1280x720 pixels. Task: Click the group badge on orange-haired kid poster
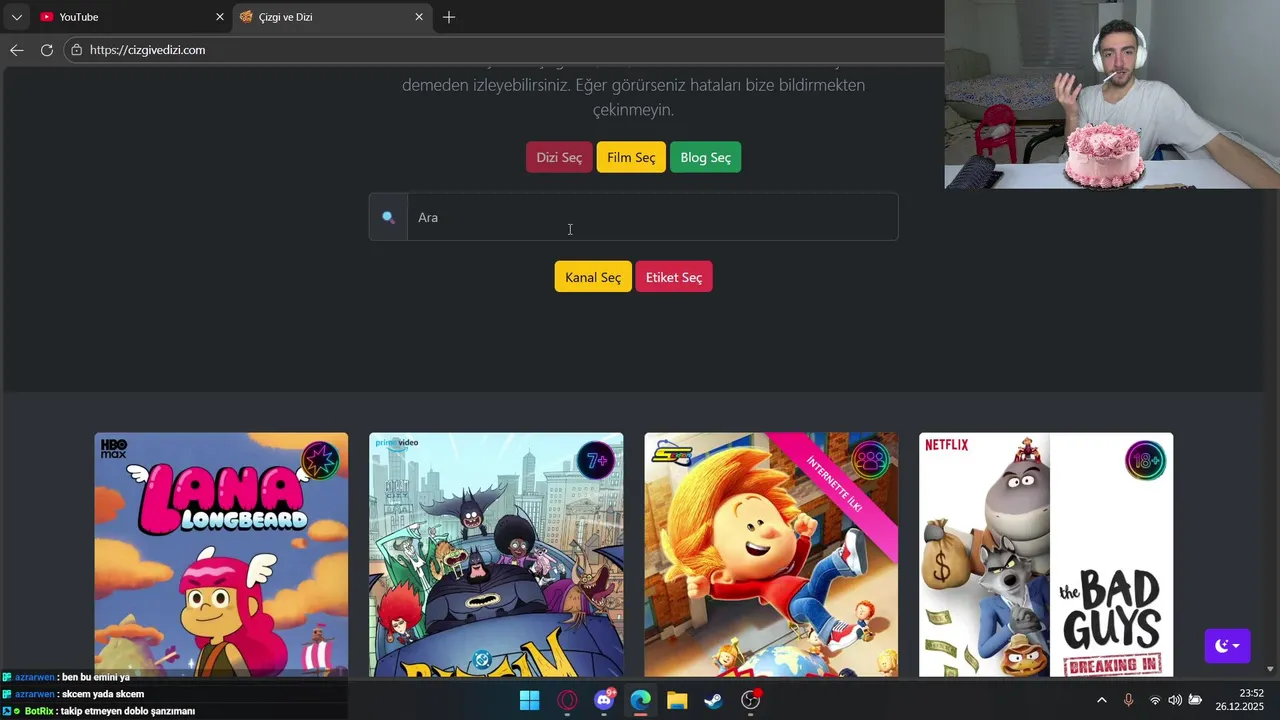[x=870, y=461]
